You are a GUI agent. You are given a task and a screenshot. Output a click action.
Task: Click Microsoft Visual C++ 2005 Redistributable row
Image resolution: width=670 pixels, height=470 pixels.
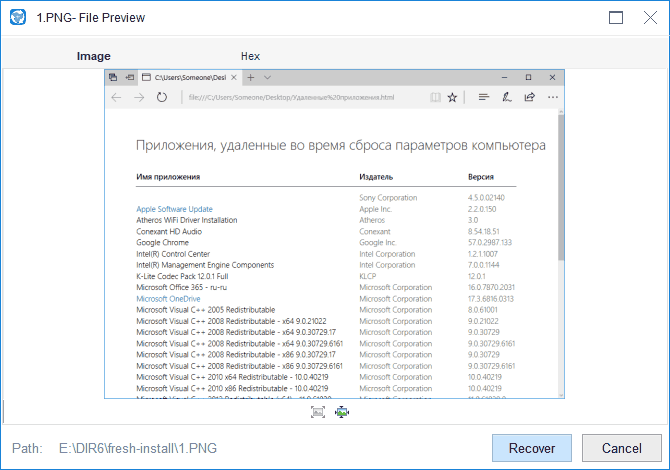pyautogui.click(x=206, y=310)
